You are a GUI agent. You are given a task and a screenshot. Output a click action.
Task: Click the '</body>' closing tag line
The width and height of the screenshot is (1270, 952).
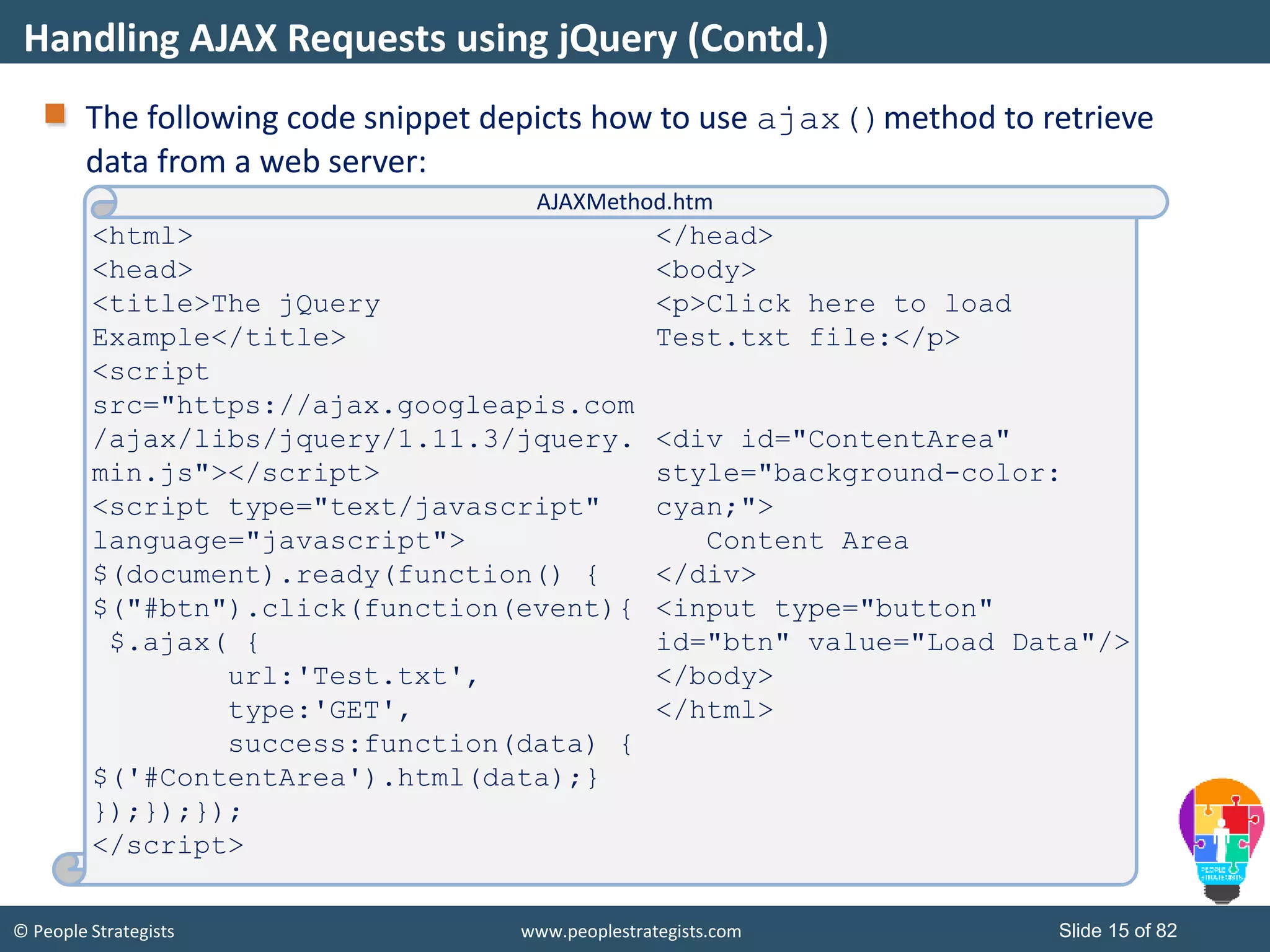tap(714, 676)
